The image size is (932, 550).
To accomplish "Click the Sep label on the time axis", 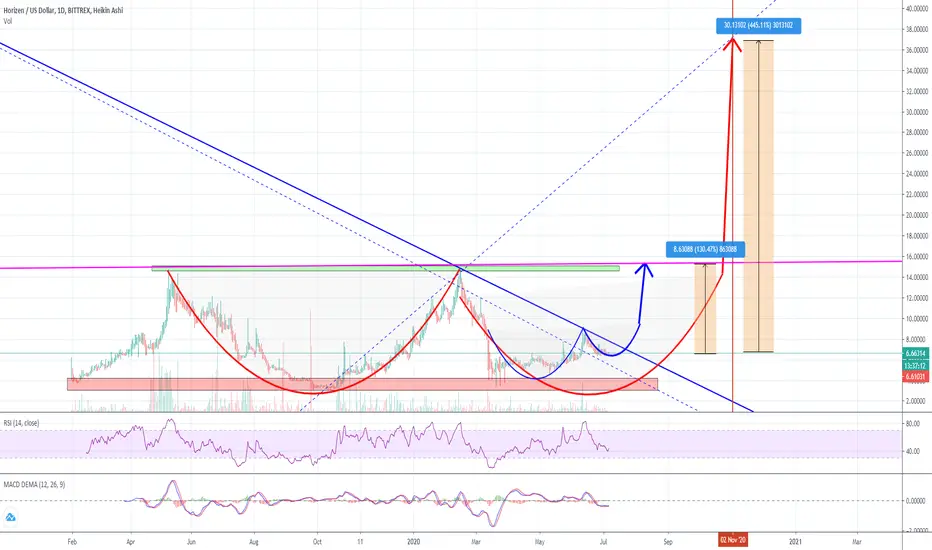I will coord(668,542).
